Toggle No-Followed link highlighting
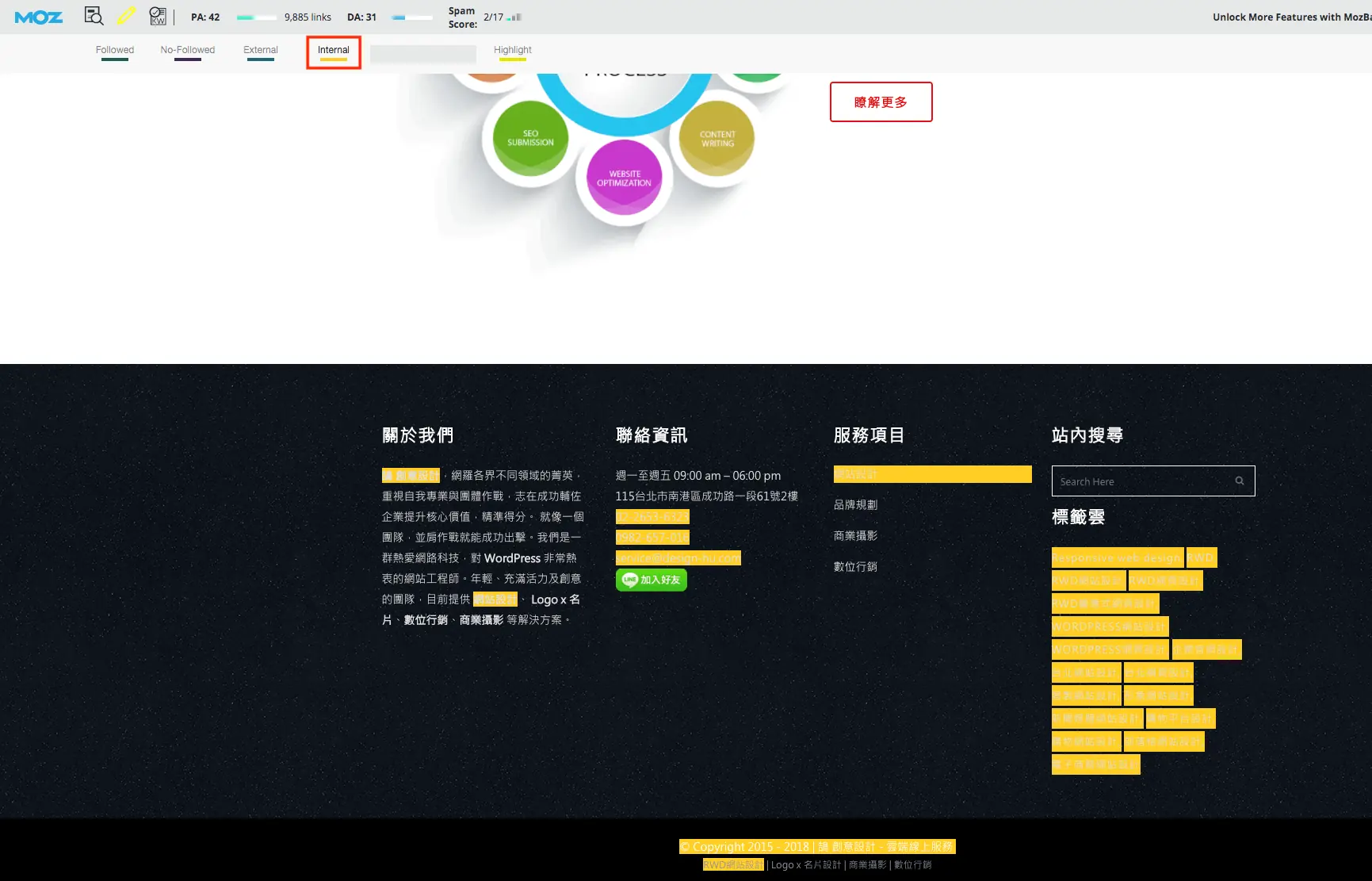 [188, 52]
